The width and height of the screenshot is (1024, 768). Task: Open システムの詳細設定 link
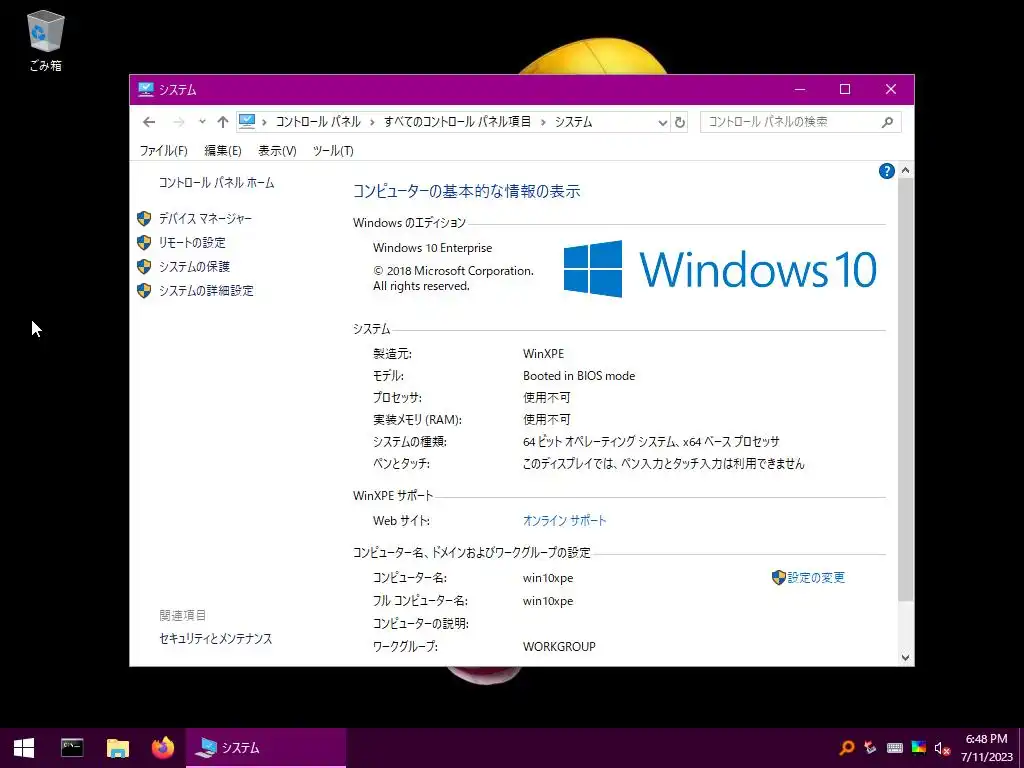pos(206,291)
